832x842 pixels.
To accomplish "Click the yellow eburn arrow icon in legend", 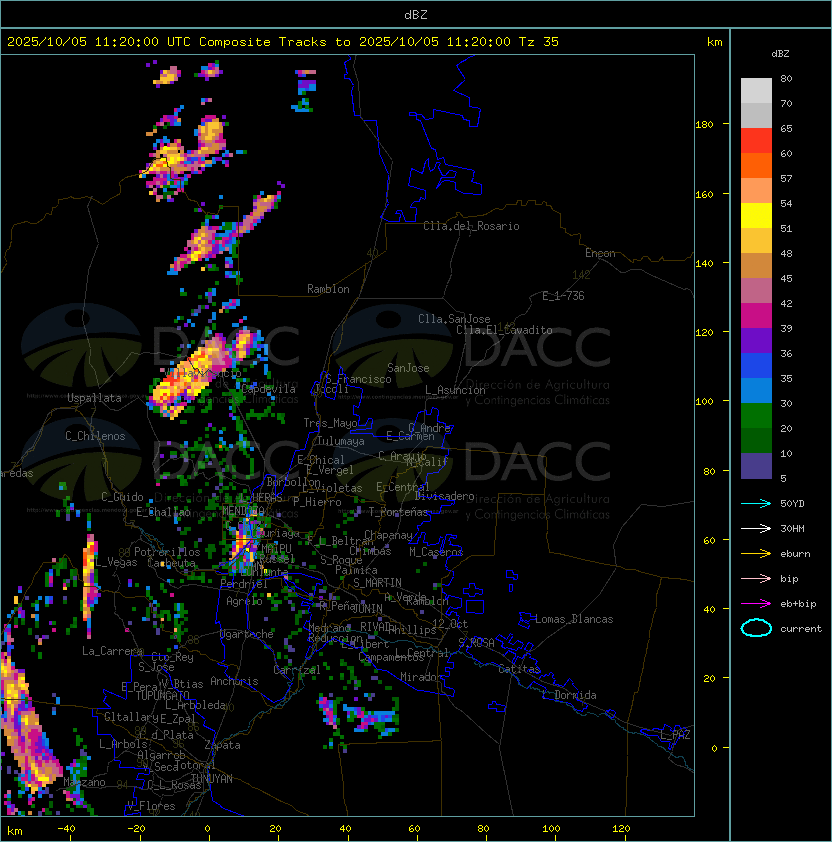I will [x=756, y=554].
